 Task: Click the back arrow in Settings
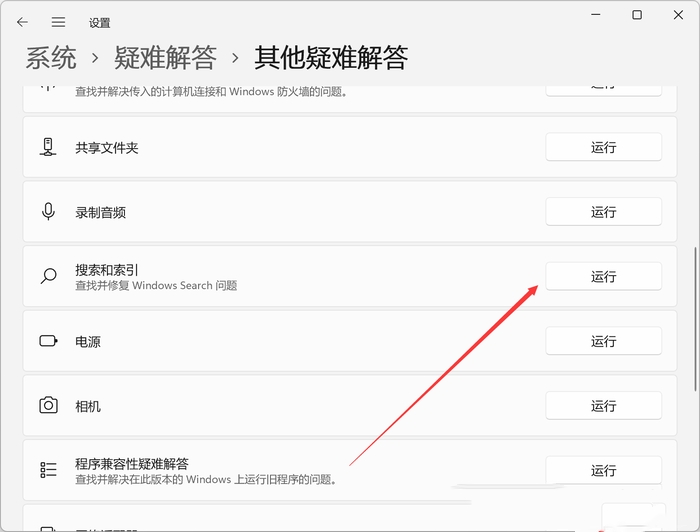point(22,22)
